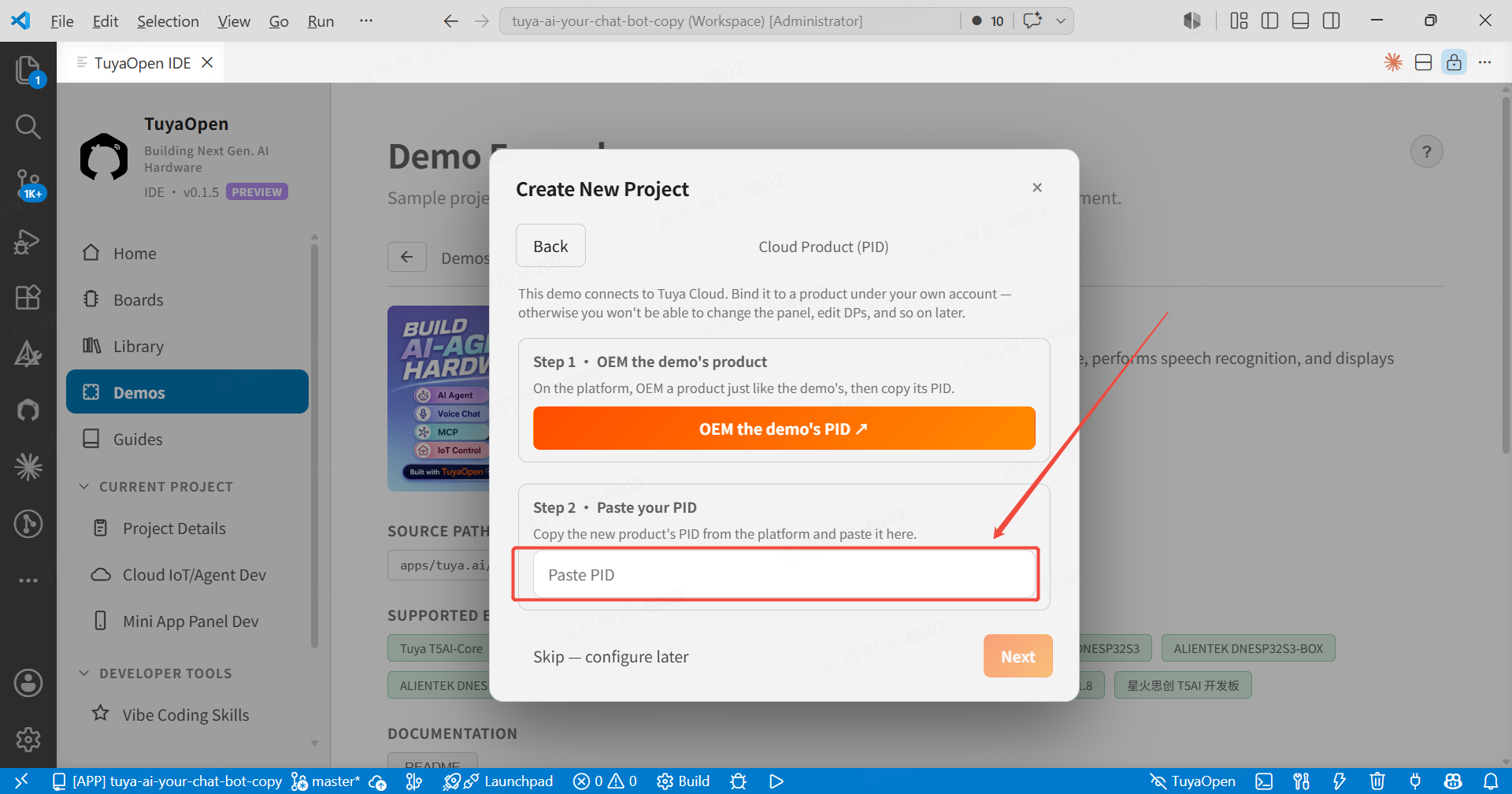The height and width of the screenshot is (794, 1512).
Task: Select Demos in TuyaOpen sidebar
Action: coord(187,392)
